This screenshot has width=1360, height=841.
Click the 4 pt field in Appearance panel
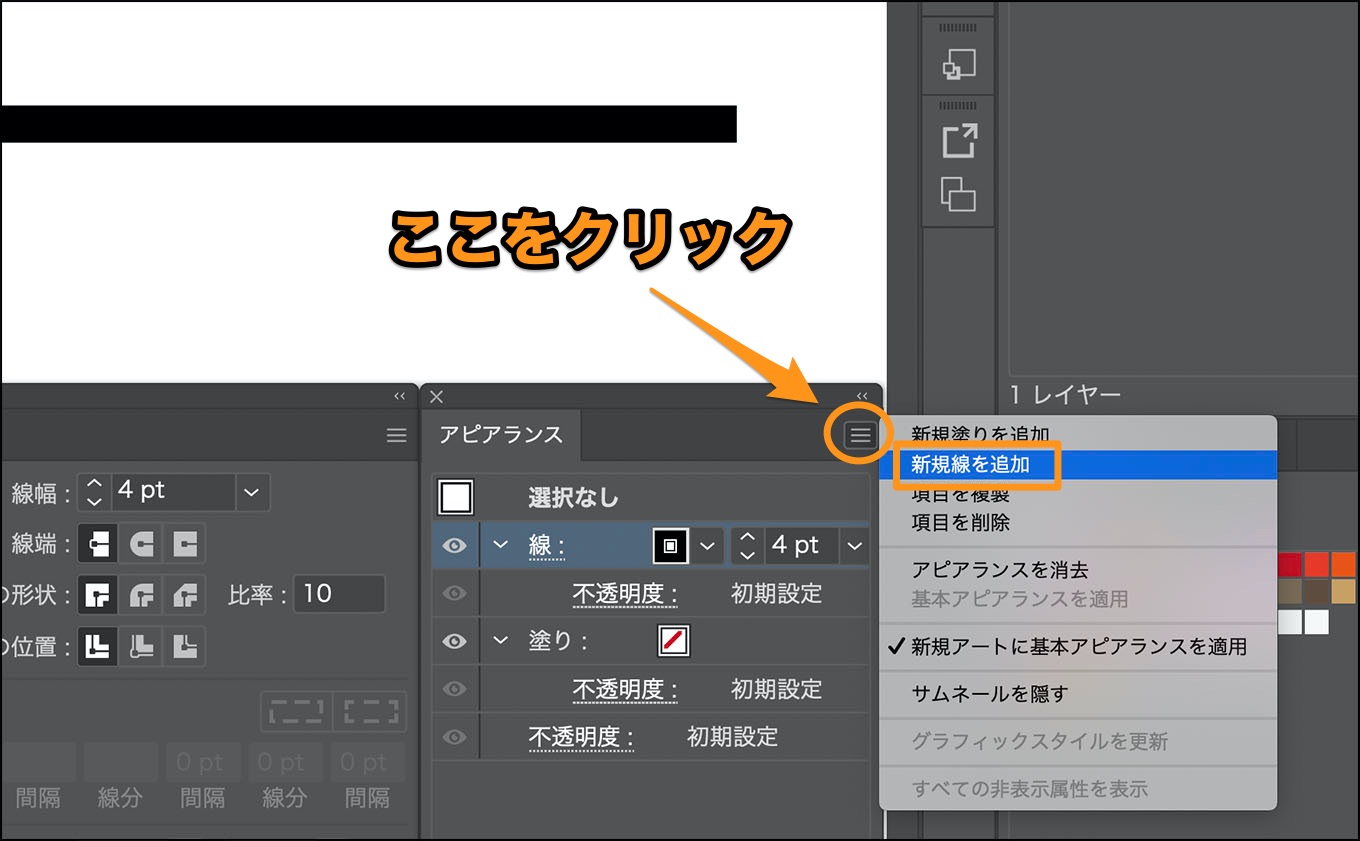tap(802, 546)
